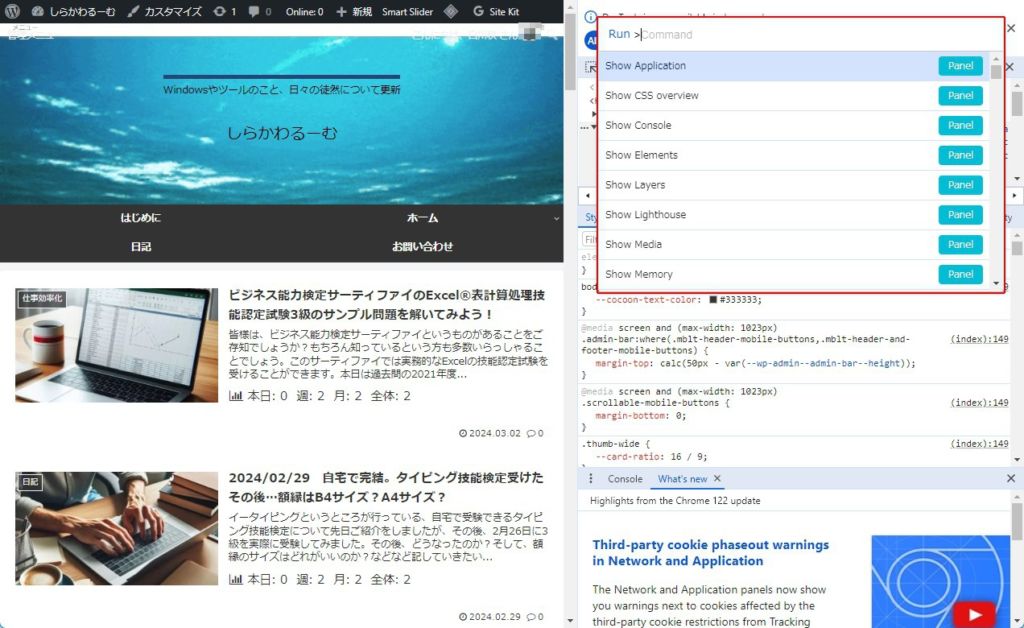
Task: Select the Show Console command
Action: (793, 125)
